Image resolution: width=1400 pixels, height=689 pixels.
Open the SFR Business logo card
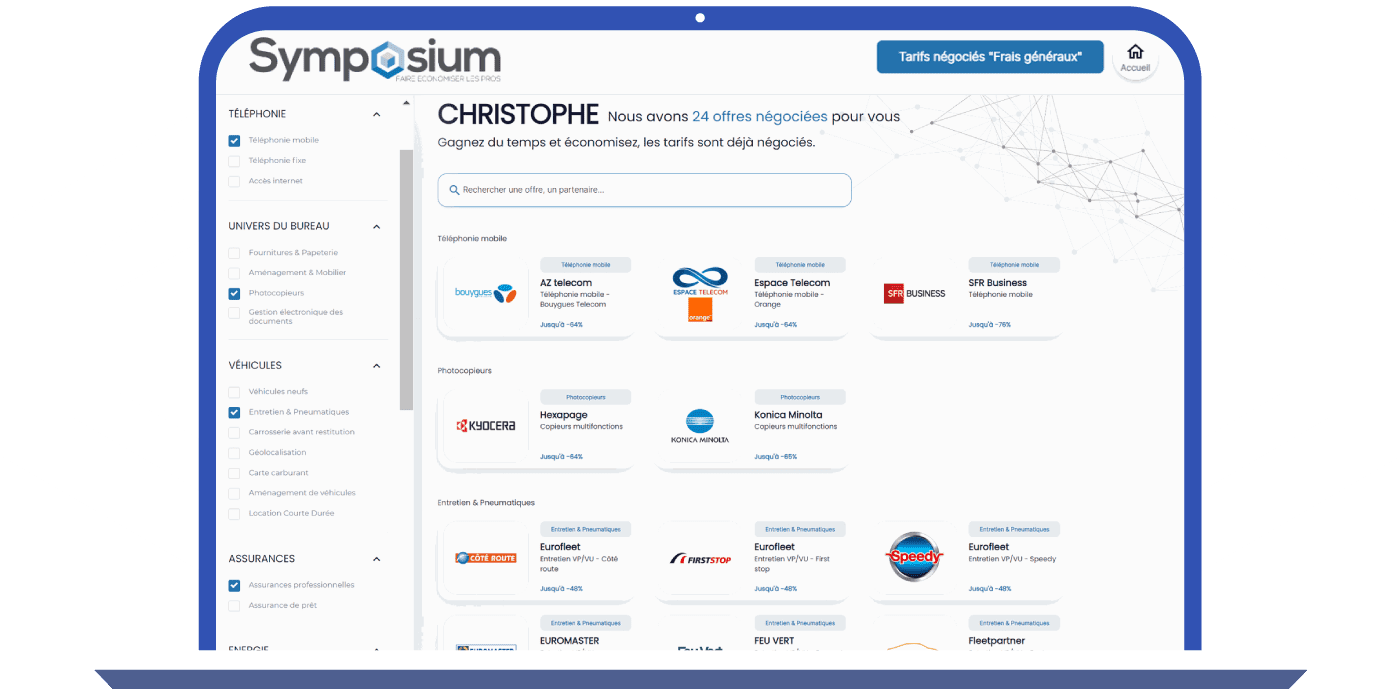(x=914, y=294)
